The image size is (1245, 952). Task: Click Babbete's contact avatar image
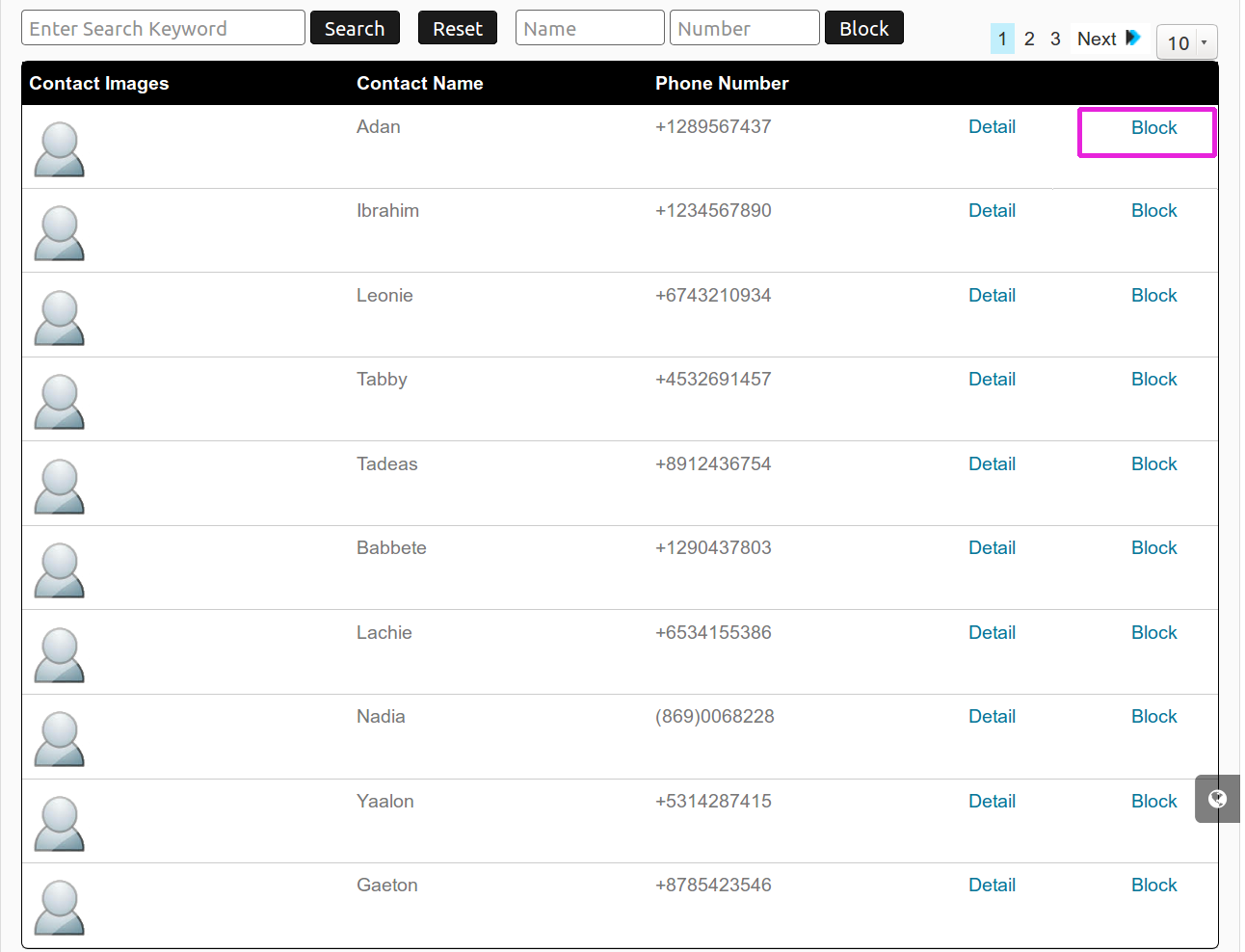(60, 570)
